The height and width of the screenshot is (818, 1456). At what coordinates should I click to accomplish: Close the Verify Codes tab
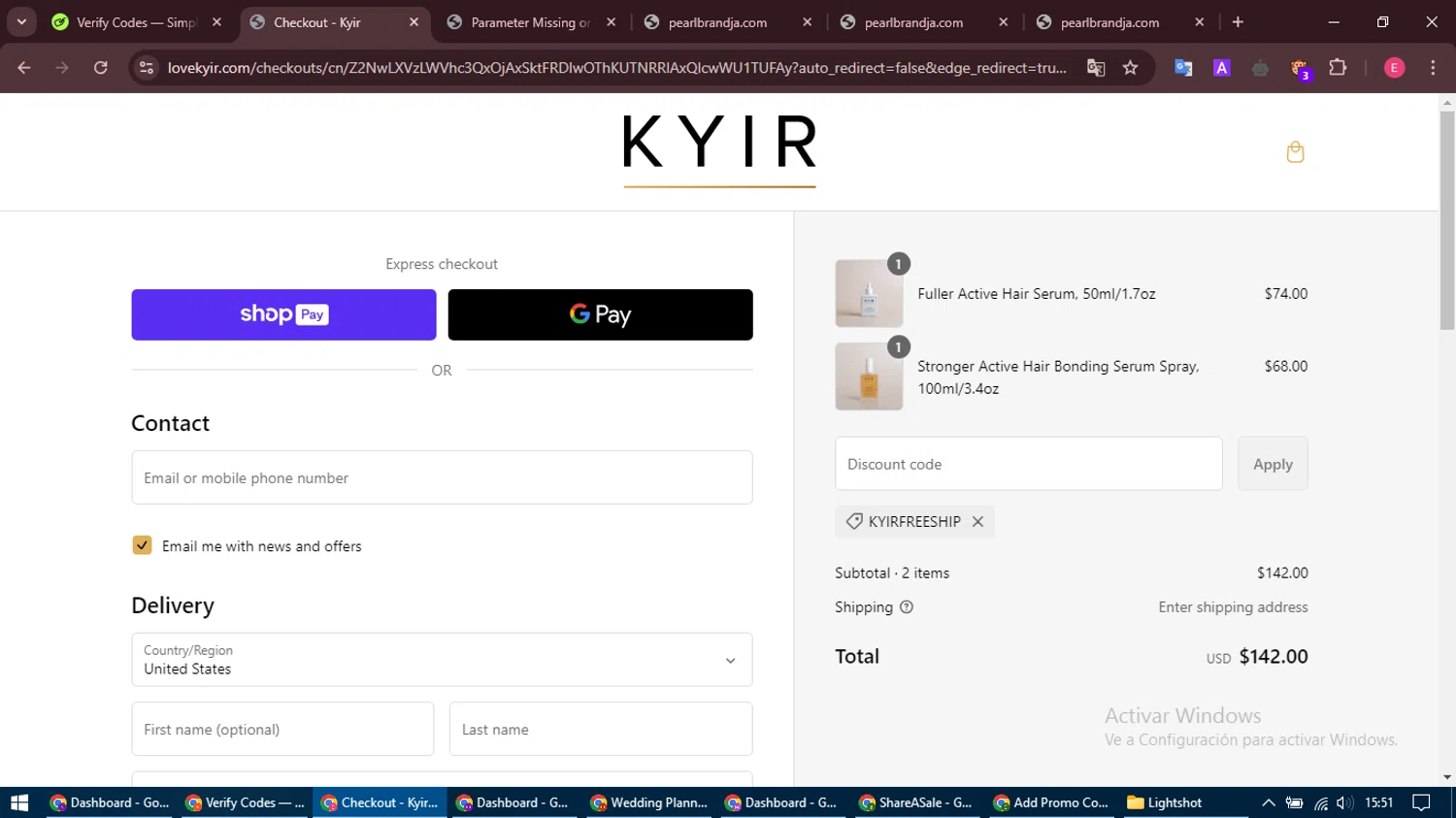pos(216,22)
